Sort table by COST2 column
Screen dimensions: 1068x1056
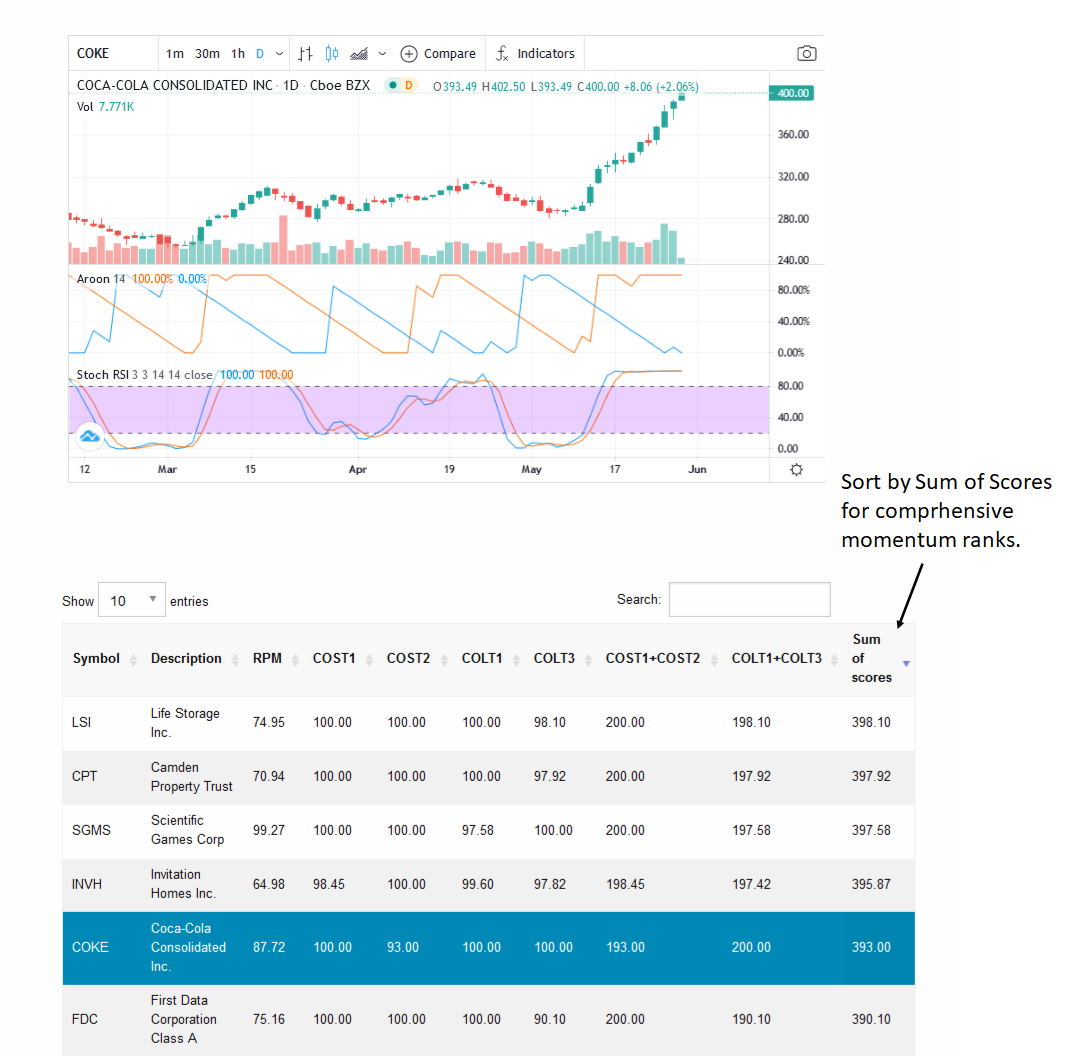click(416, 659)
